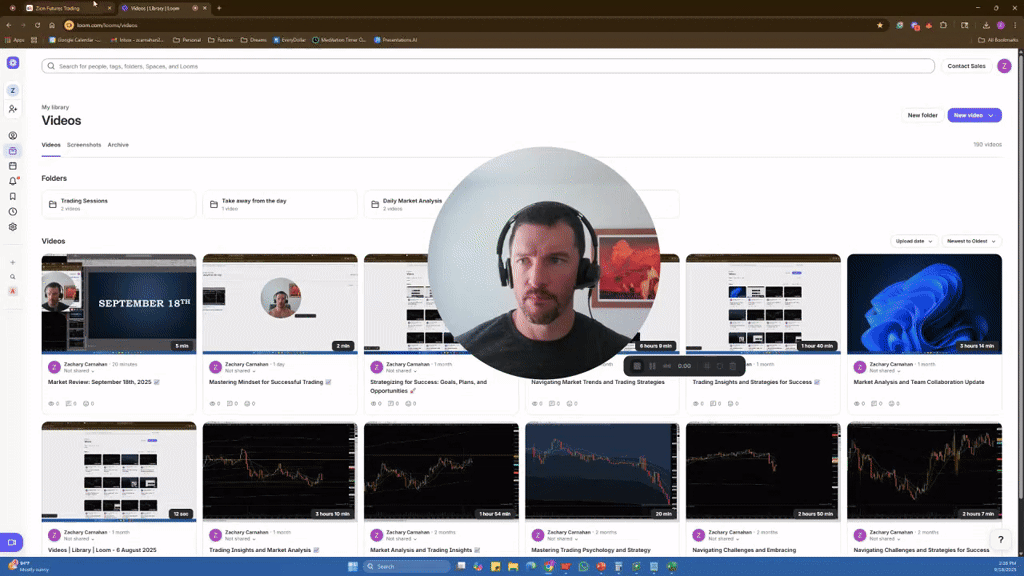Bookmark this page with the star icon

click(880, 25)
